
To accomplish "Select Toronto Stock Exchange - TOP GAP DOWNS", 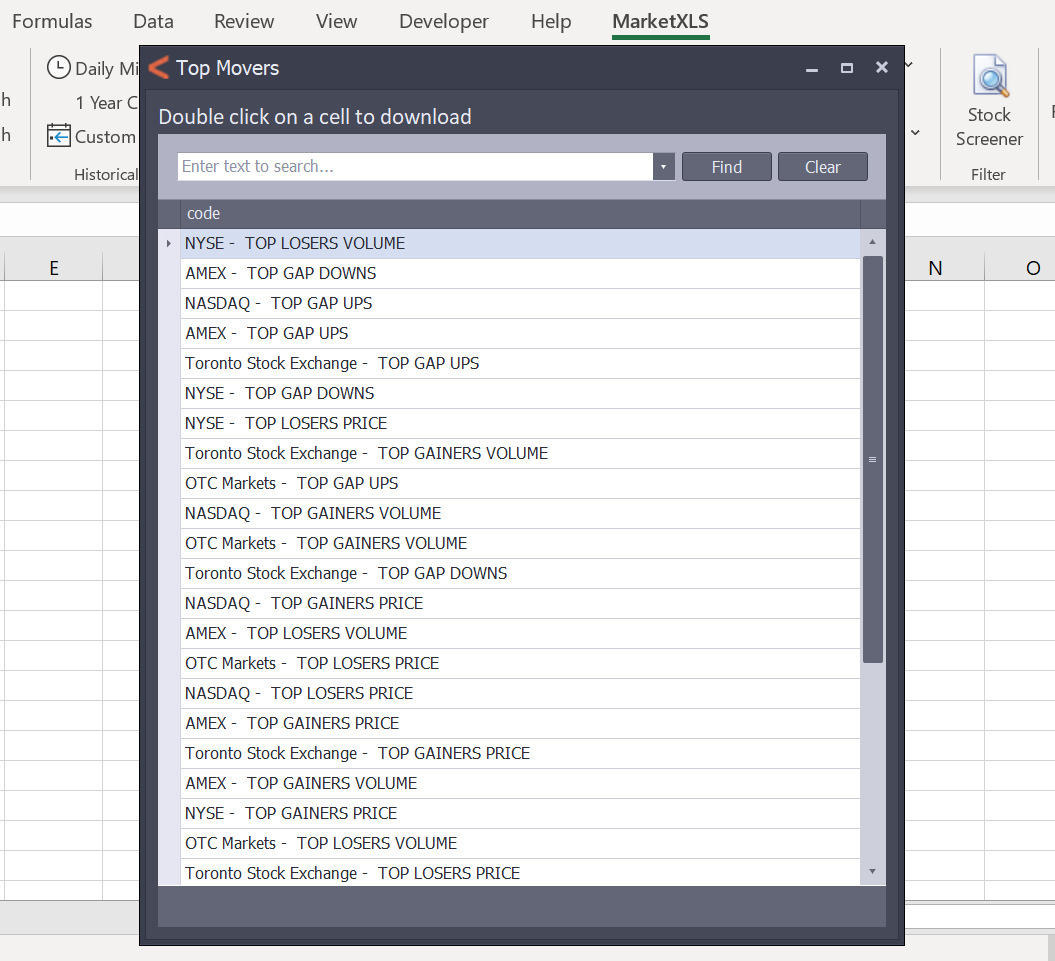I will click(x=346, y=573).
